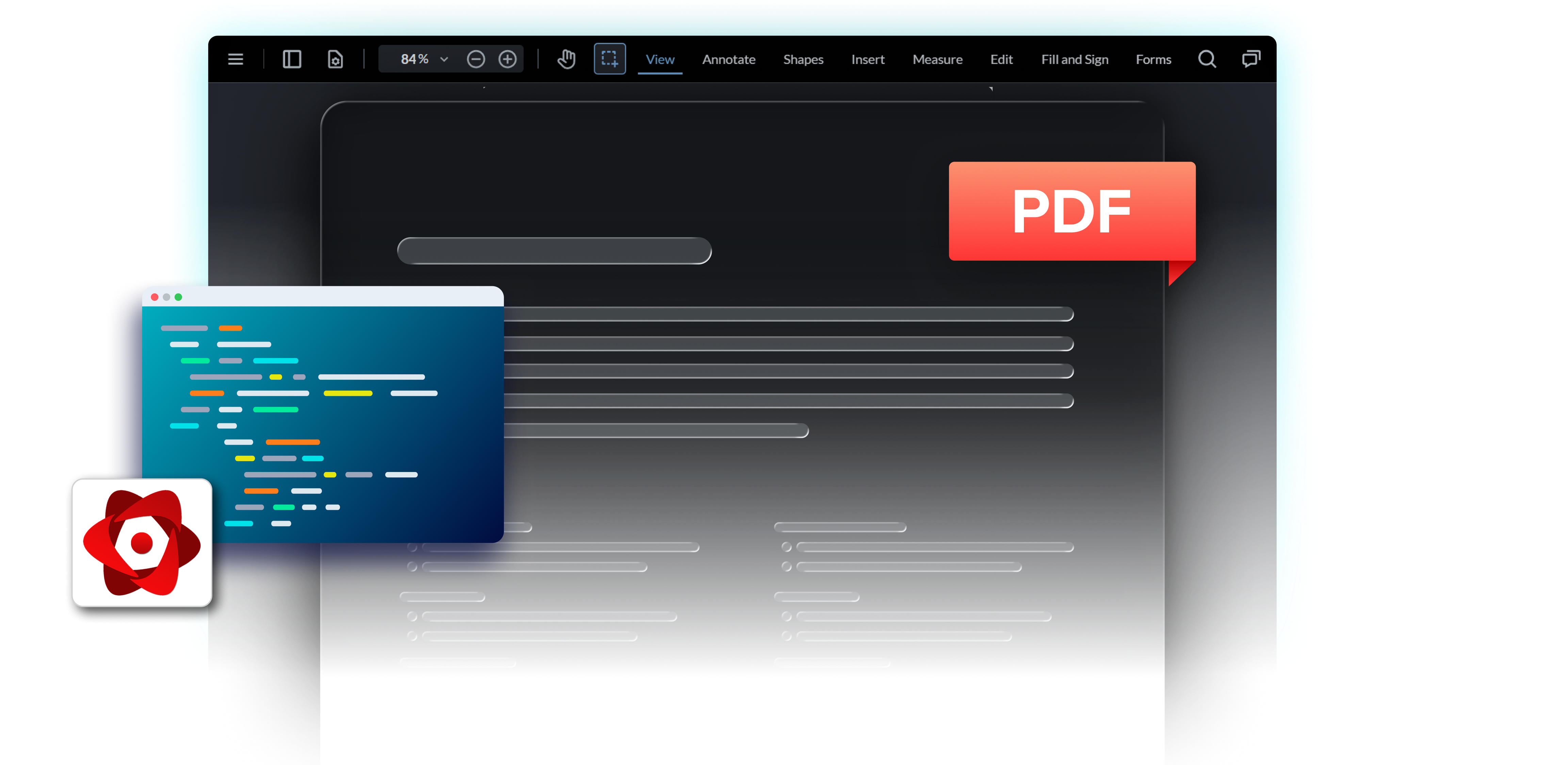Screen dimensions: 1568x765
Task: Toggle the left side panel icon
Action: click(x=292, y=59)
